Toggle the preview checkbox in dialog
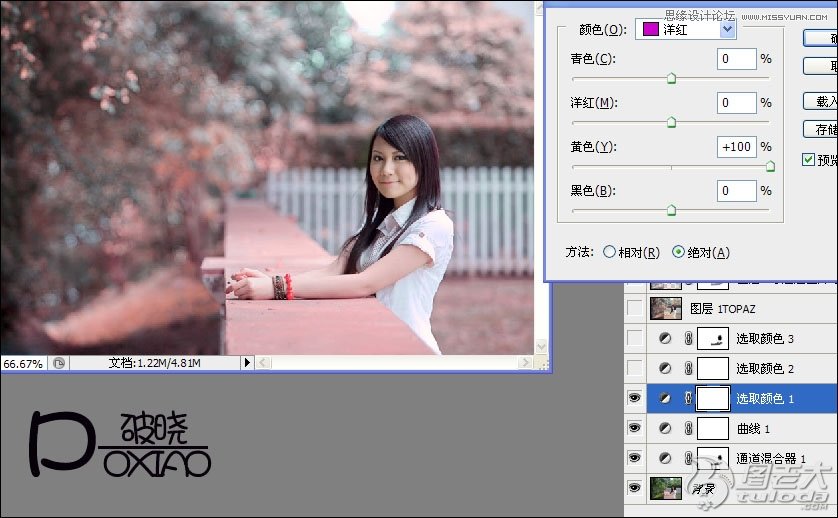This screenshot has height=518, width=838. (x=808, y=159)
